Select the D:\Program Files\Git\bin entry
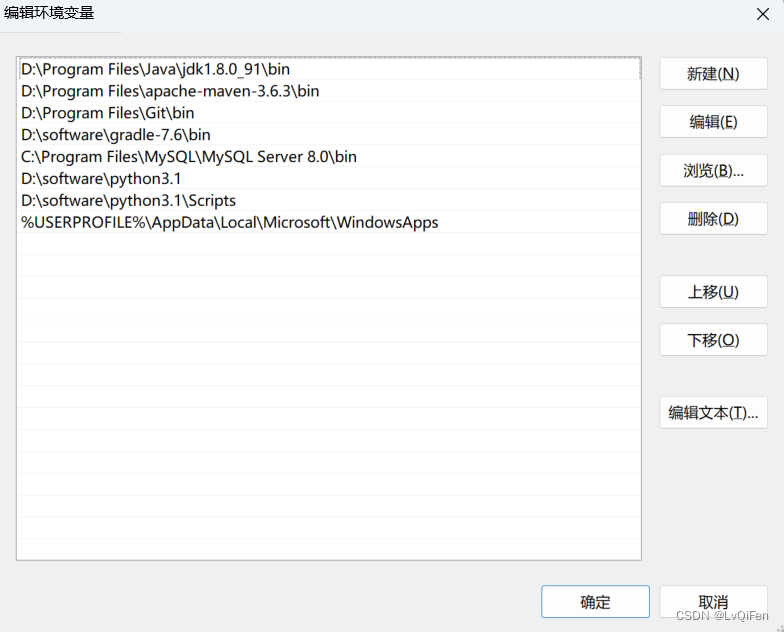 329,113
